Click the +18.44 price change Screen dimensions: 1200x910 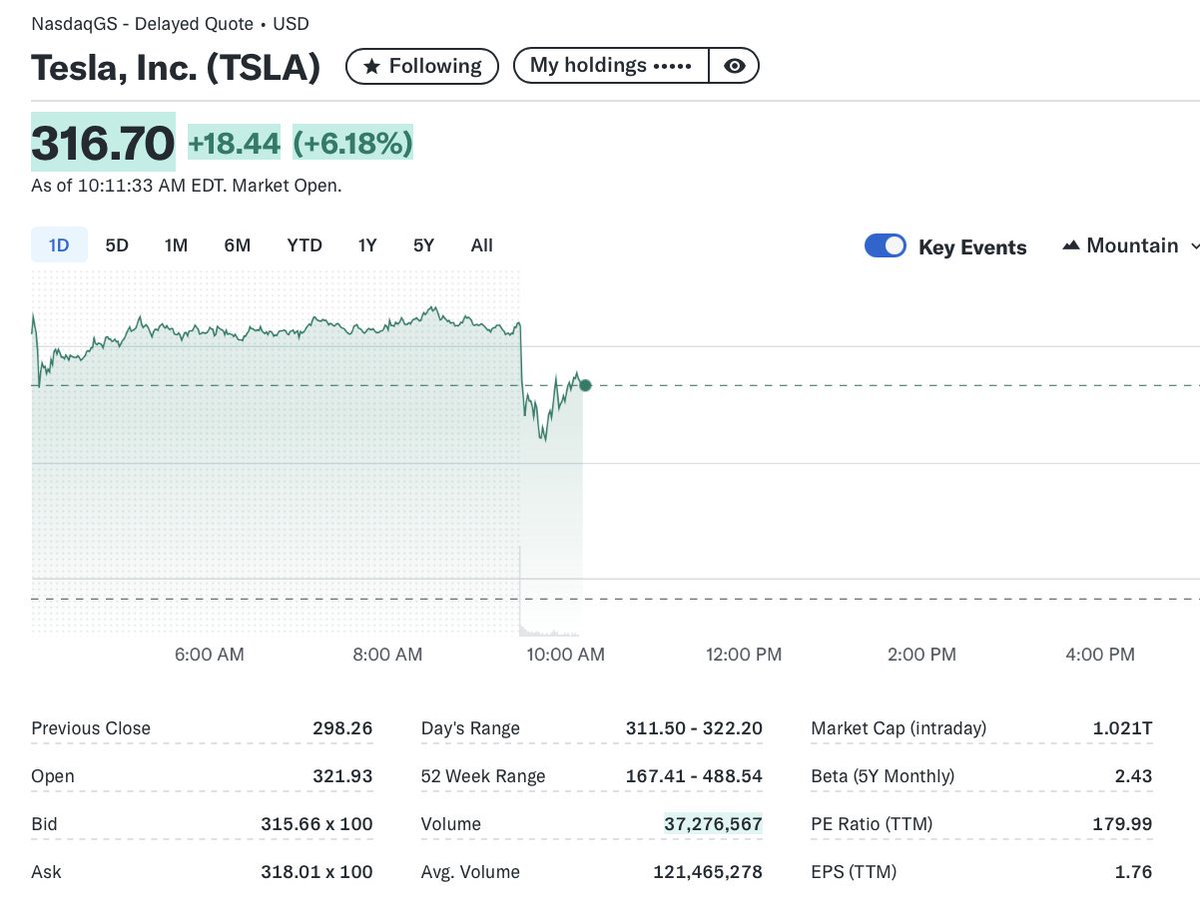pyautogui.click(x=234, y=143)
